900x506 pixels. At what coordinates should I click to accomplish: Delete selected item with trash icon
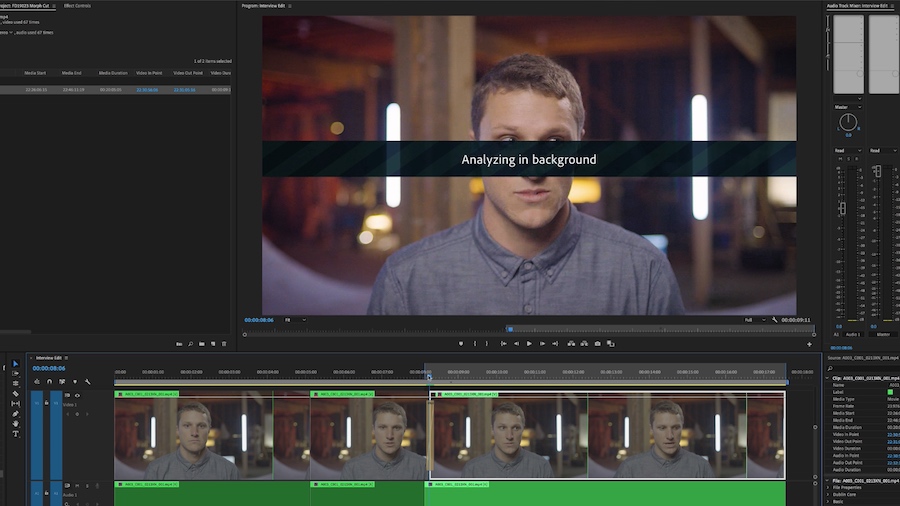pyautogui.click(x=224, y=344)
